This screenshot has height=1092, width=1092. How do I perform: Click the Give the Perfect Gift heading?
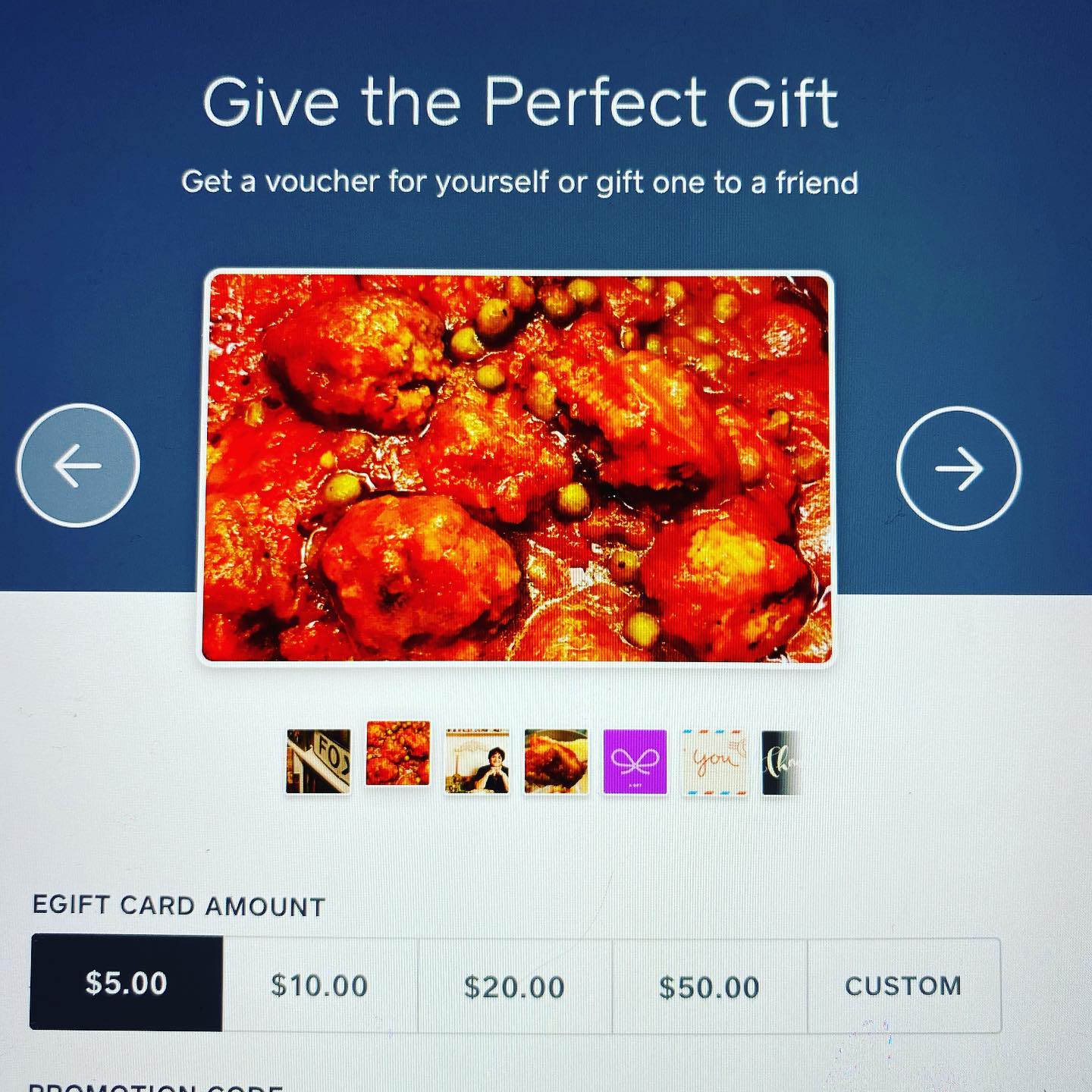tap(520, 102)
